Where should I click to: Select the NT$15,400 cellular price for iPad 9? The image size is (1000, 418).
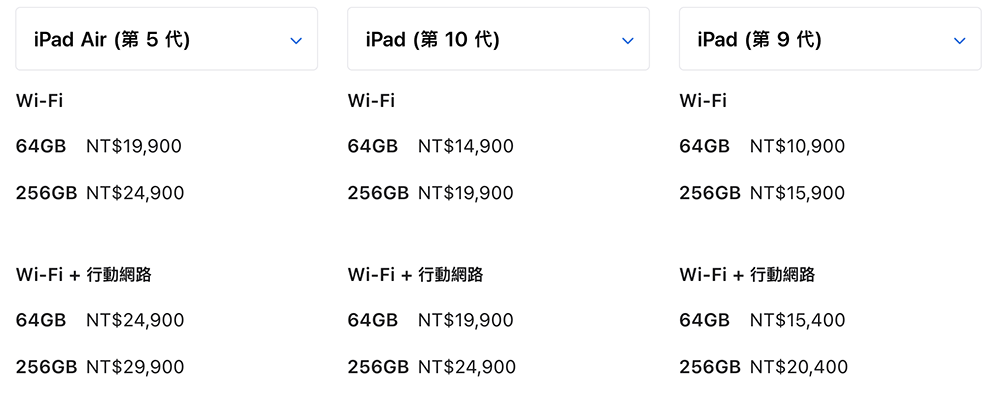[x=797, y=321]
